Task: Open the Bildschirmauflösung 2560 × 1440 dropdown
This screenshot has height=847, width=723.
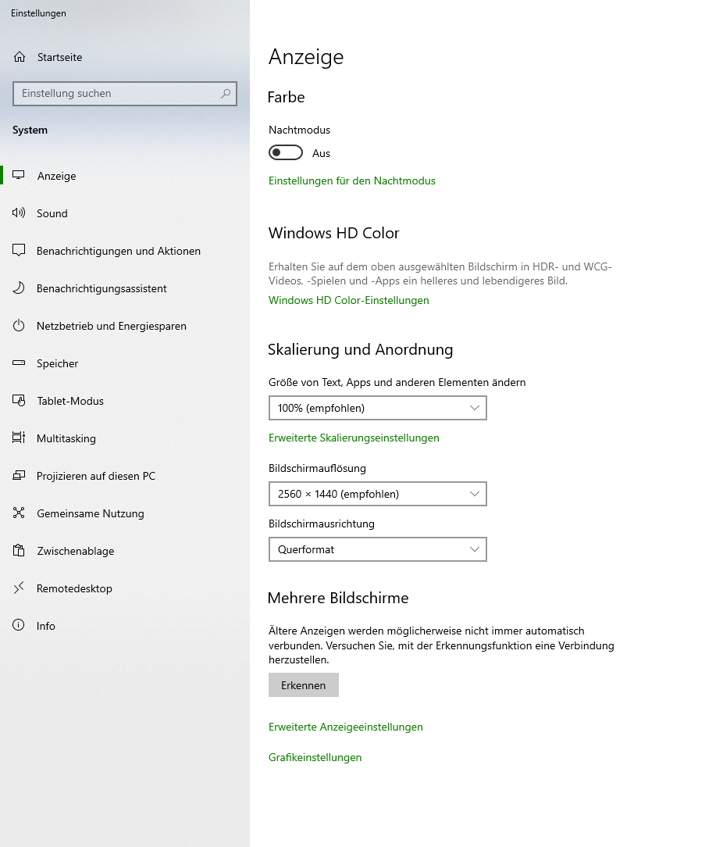Action: coord(377,494)
